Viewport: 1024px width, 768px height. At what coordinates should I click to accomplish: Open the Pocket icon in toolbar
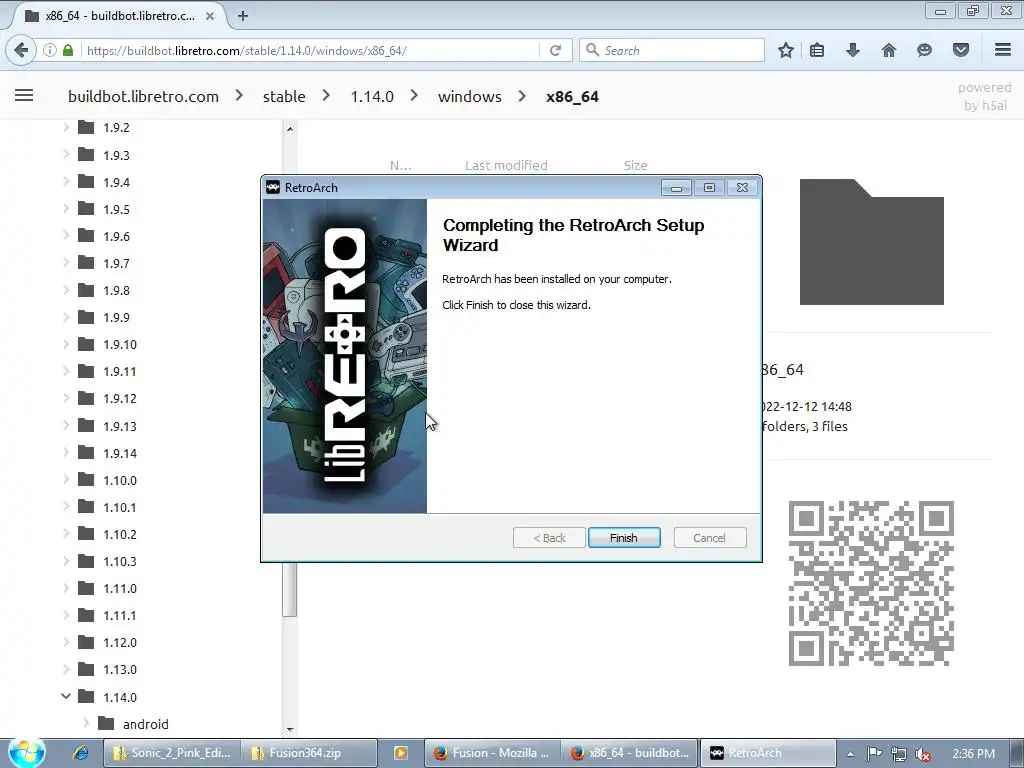[x=961, y=50]
